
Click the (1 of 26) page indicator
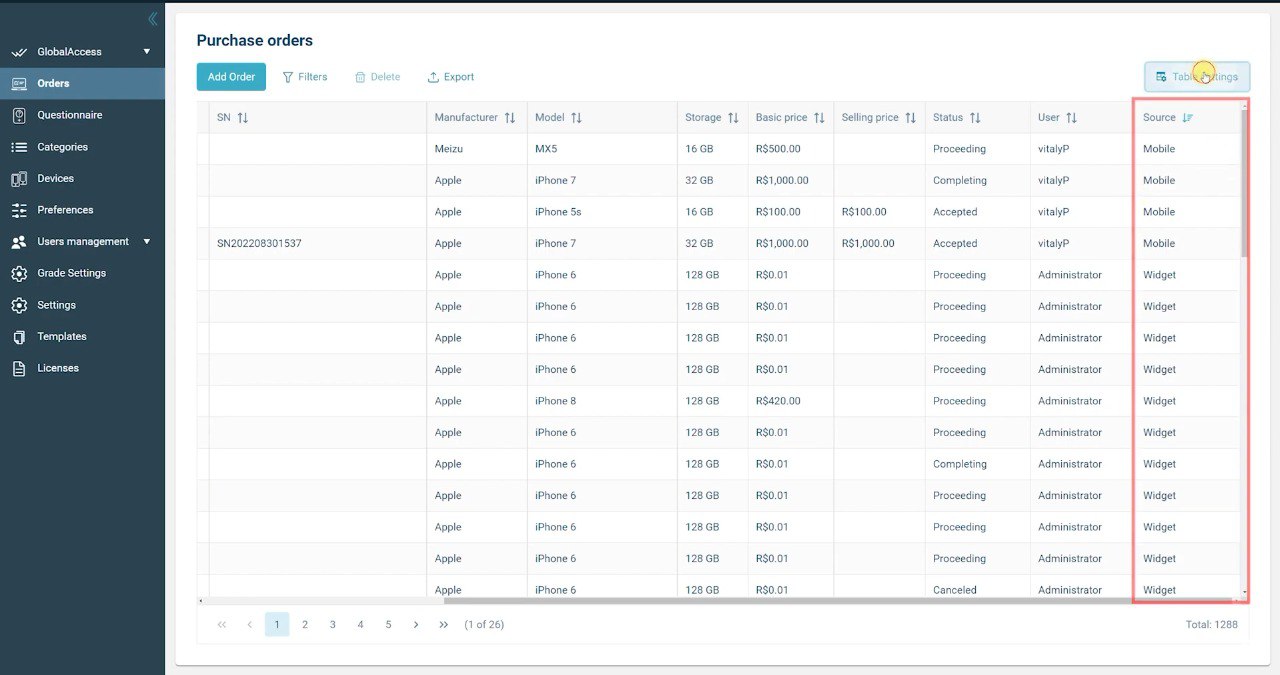[484, 625]
